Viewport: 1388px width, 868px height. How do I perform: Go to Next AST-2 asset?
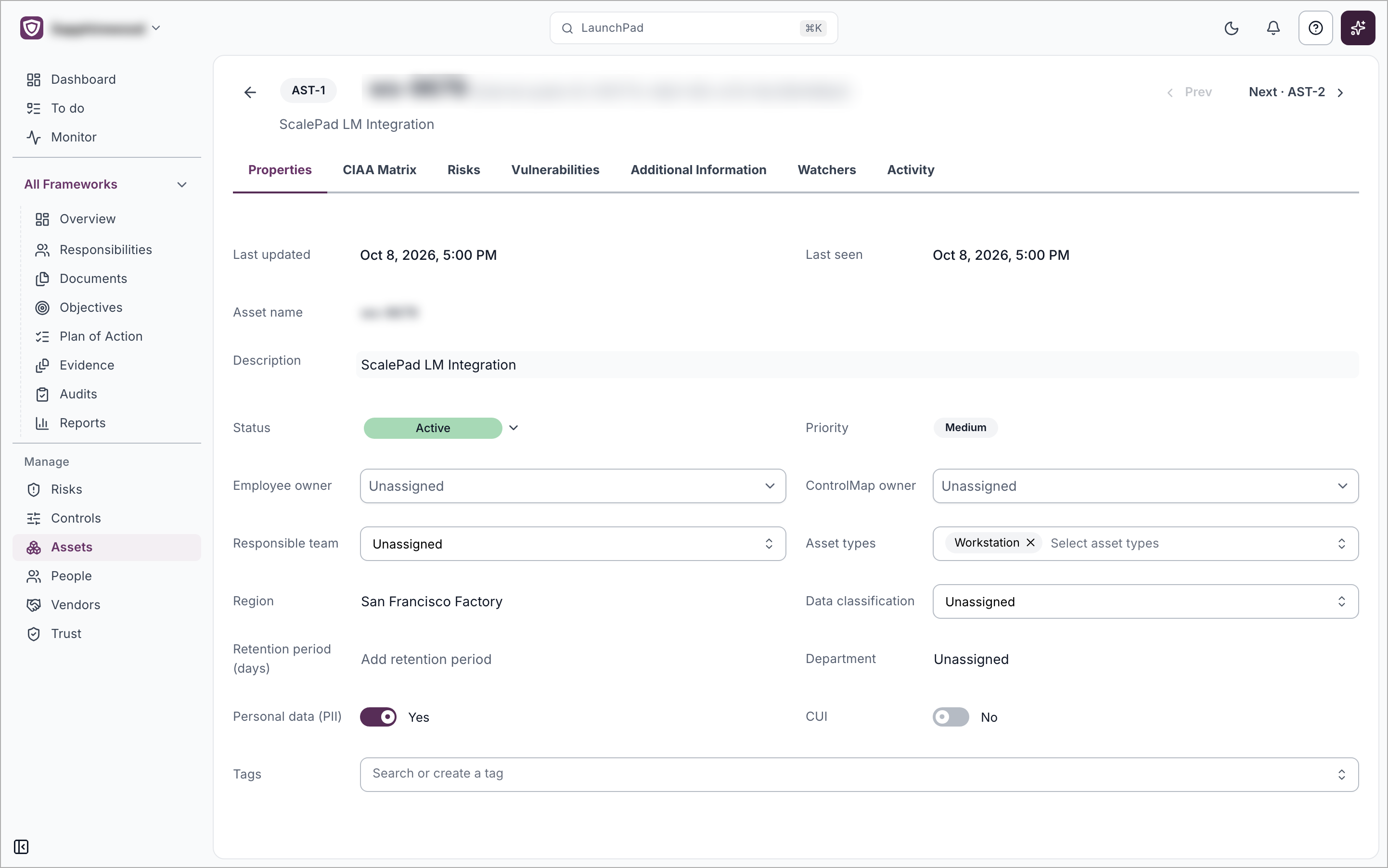pyautogui.click(x=1296, y=92)
